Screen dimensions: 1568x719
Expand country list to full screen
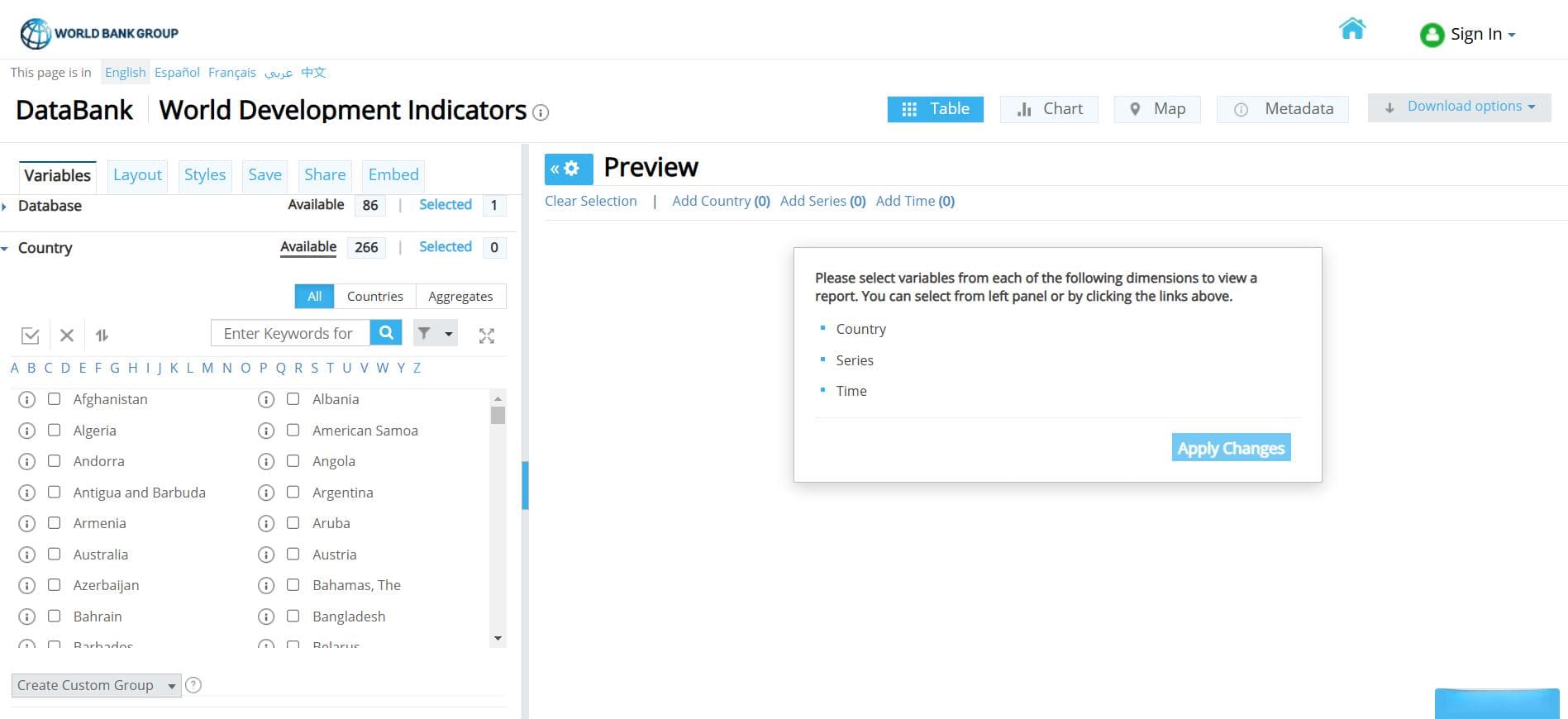487,336
